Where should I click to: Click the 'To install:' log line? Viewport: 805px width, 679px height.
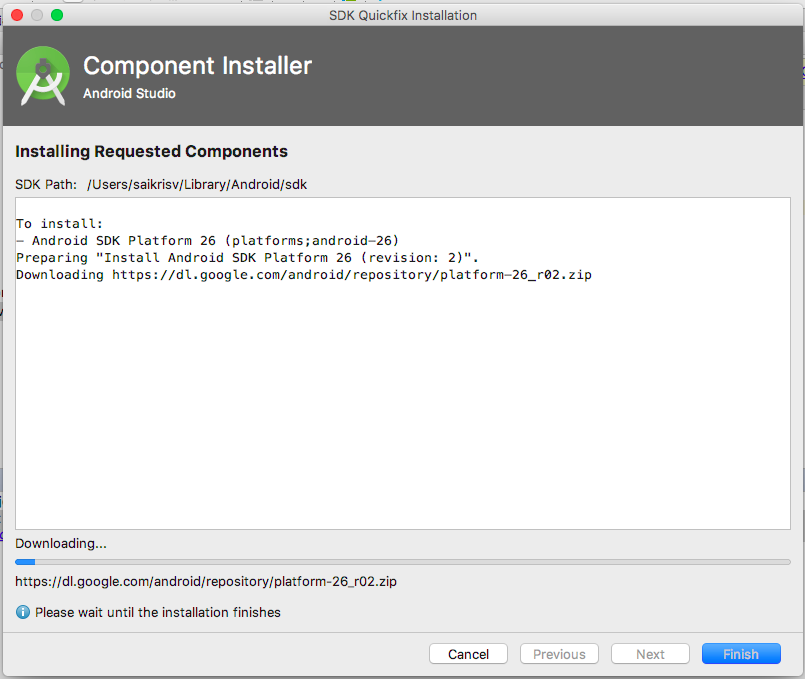[60, 224]
